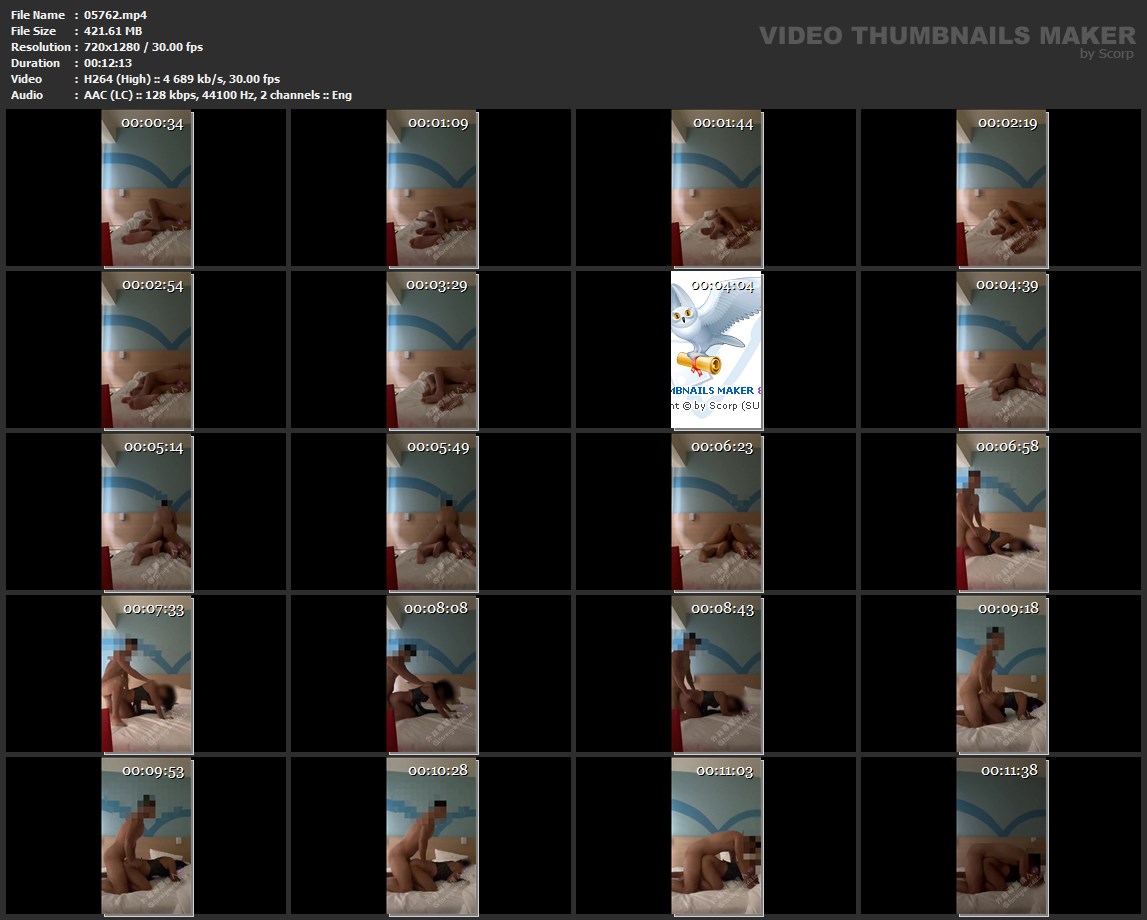Select the thumbnail stamped 00:00:34

[x=147, y=189]
